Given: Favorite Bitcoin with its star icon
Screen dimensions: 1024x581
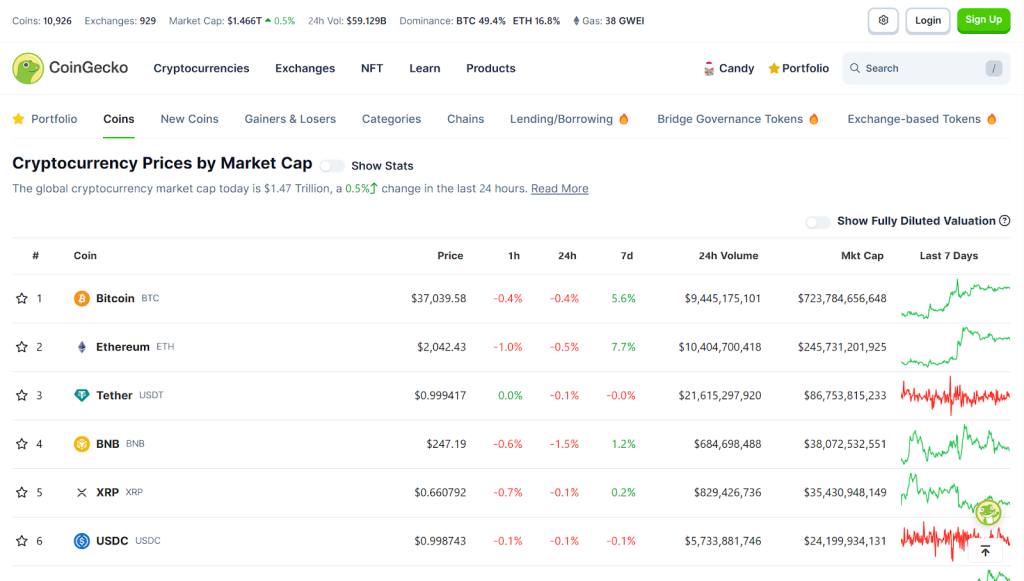Looking at the screenshot, I should tap(22, 298).
